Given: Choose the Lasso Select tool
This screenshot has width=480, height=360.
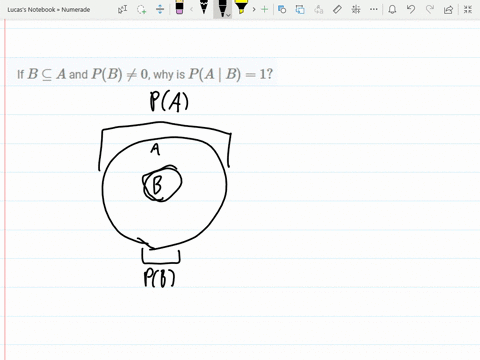Looking at the screenshot, I should pos(142,9).
